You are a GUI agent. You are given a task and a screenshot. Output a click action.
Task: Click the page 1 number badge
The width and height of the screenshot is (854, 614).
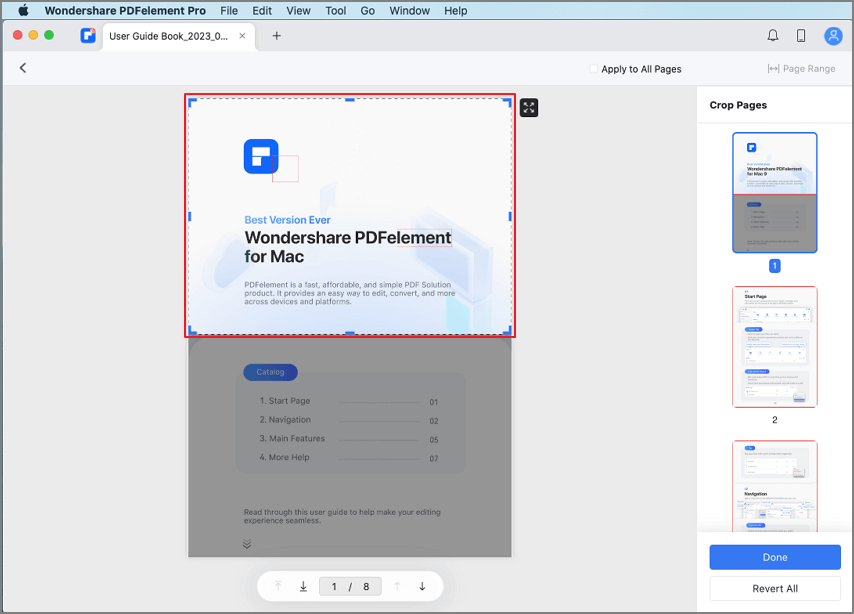coord(774,266)
